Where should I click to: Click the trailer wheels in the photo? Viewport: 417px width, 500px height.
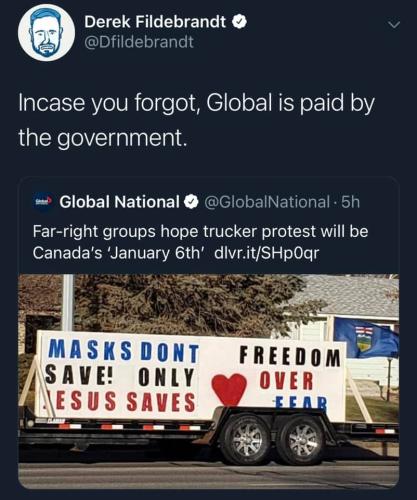tap(274, 439)
